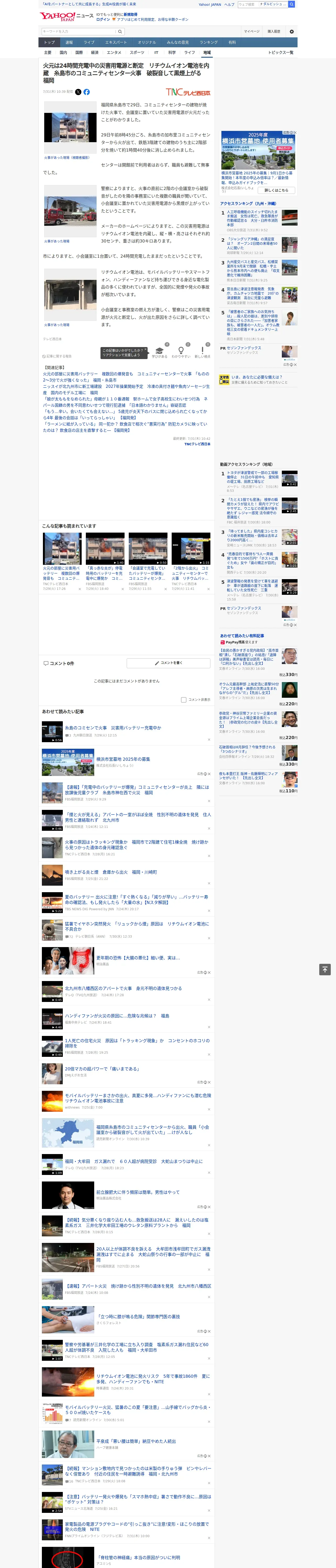
Task: Switch to the ライブ navigation tab
Action: [x=89, y=43]
